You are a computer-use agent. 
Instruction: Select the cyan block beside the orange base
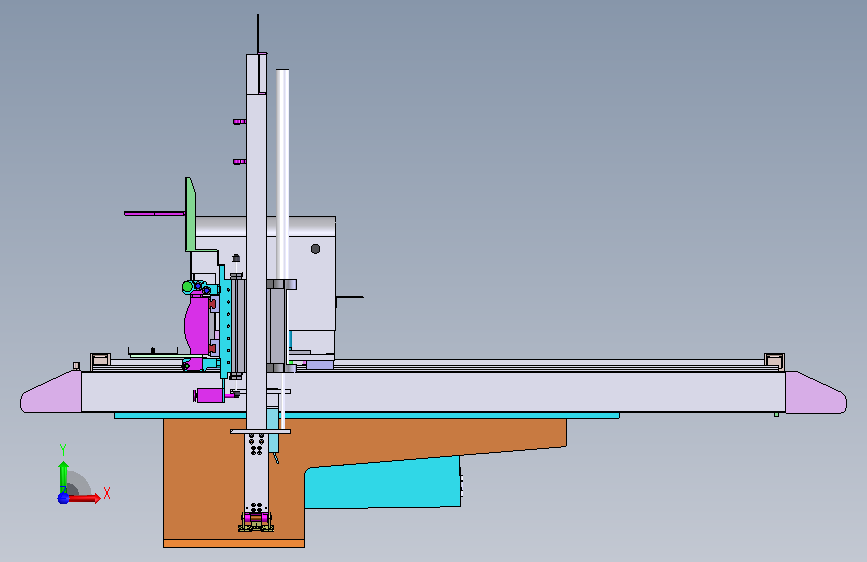[x=382, y=482]
